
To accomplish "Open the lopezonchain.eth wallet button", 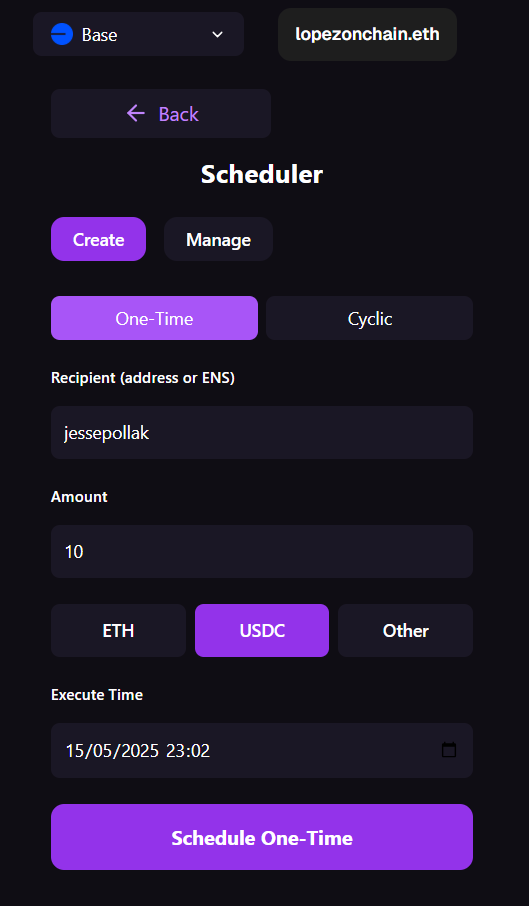I will pyautogui.click(x=367, y=35).
